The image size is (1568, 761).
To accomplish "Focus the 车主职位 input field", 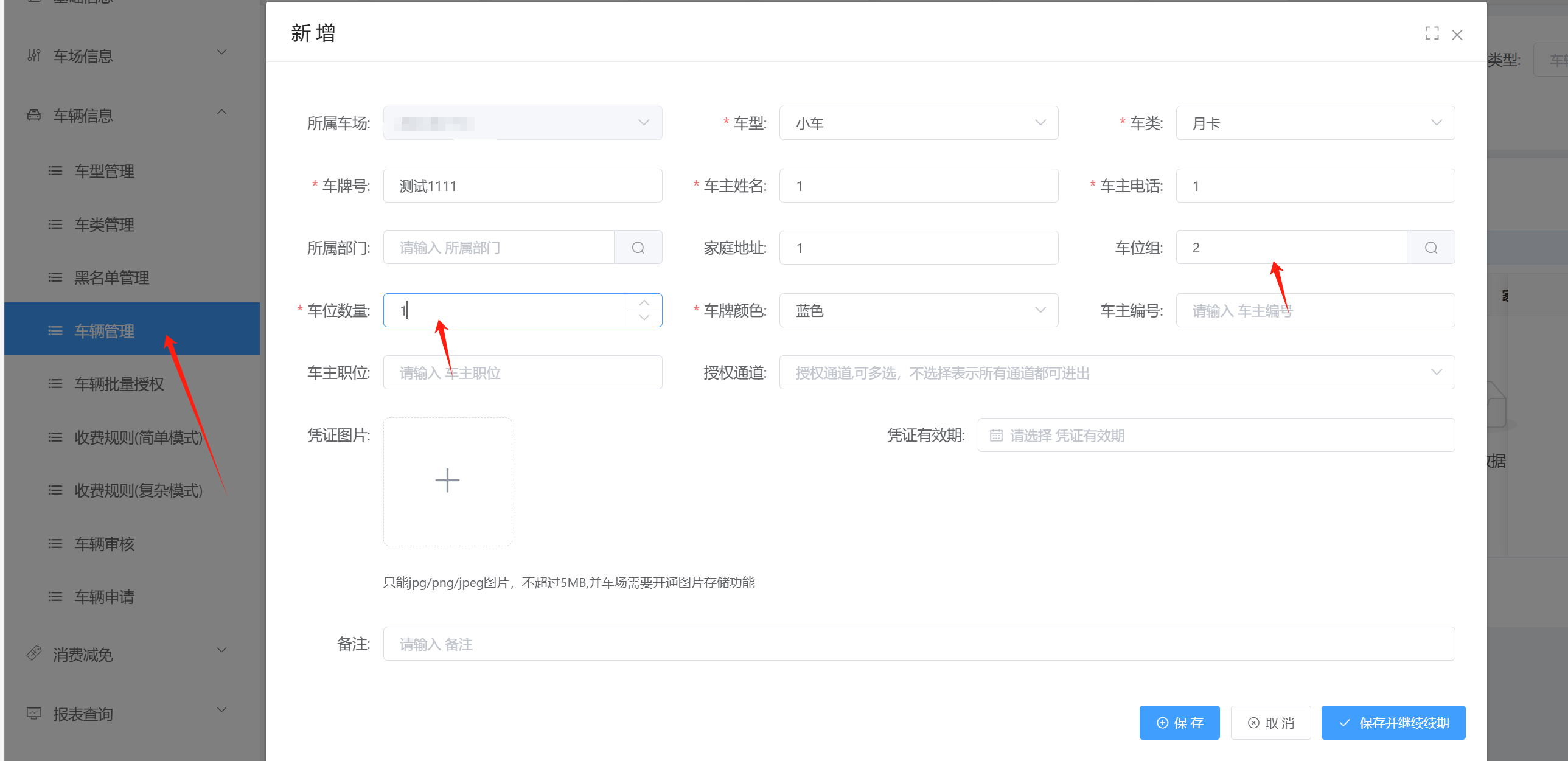I will click(522, 372).
